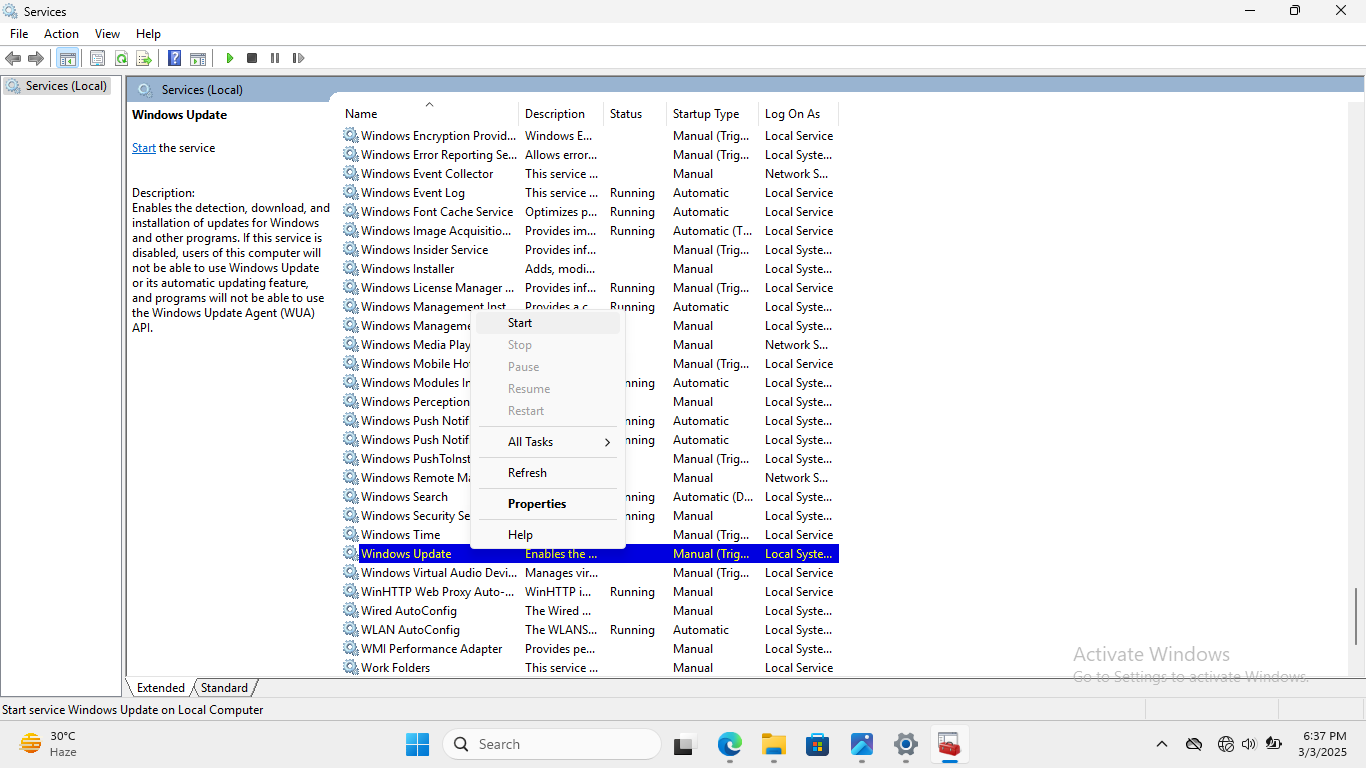
Task: Click the Export List toolbar icon
Action: coord(144,58)
